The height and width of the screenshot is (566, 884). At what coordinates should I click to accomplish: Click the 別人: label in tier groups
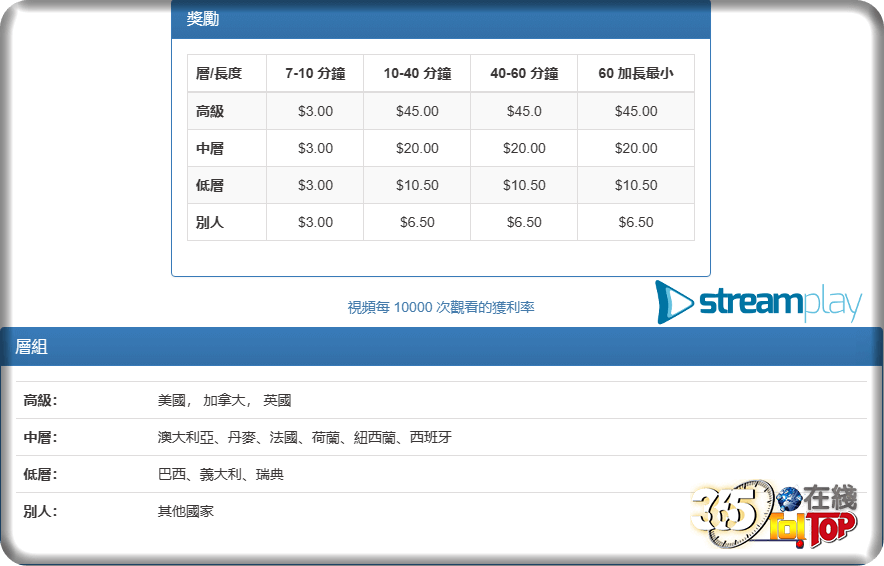(40, 512)
